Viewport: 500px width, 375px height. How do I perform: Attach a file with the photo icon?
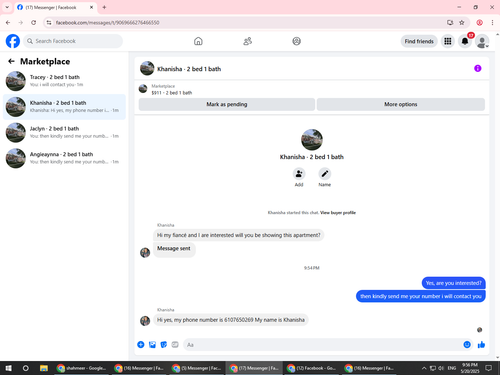pos(152,345)
